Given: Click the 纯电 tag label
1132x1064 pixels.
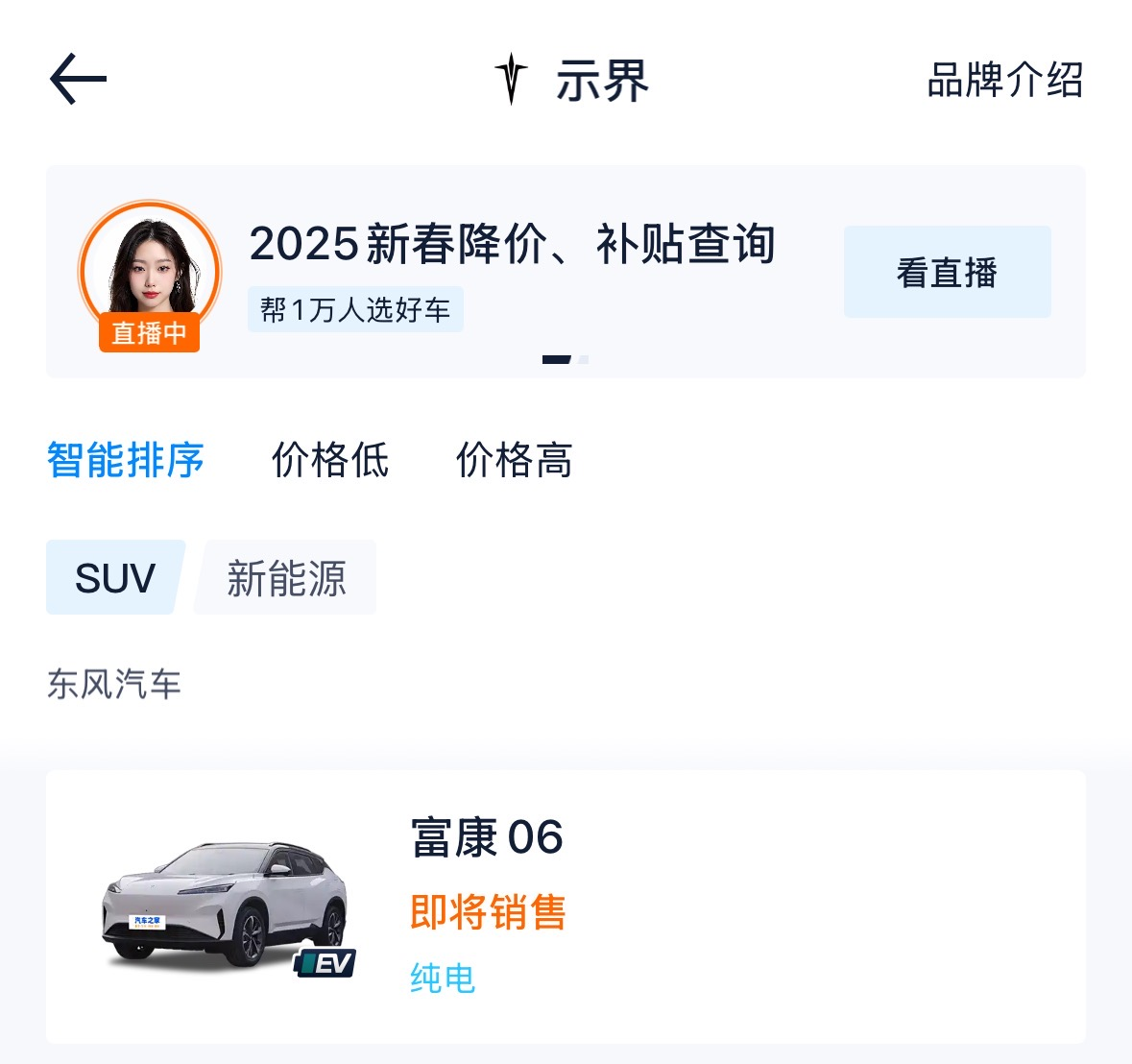Looking at the screenshot, I should pos(443,978).
